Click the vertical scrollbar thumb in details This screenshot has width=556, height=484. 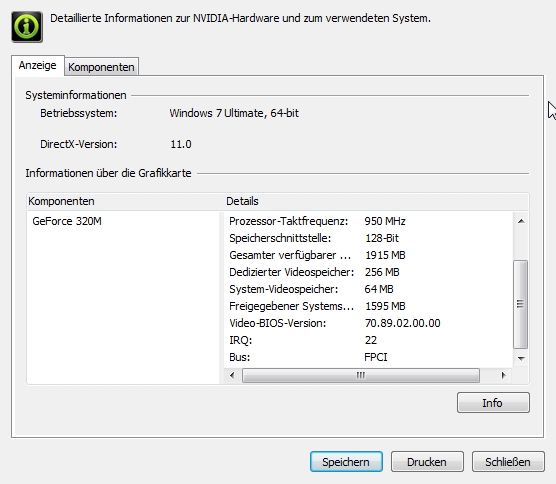click(x=521, y=304)
